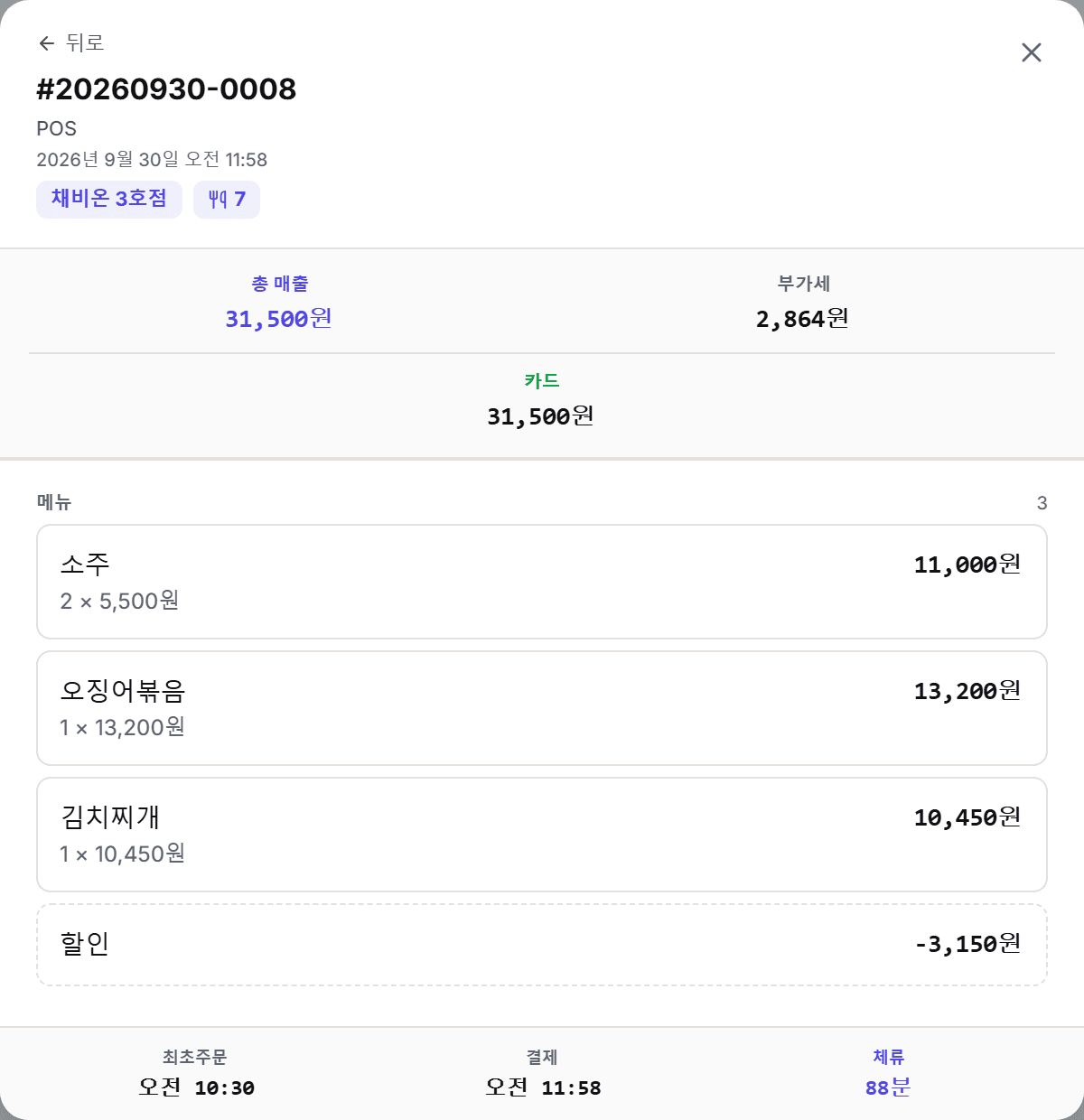
Task: Click the card payment amount 31,500원
Action: (541, 416)
